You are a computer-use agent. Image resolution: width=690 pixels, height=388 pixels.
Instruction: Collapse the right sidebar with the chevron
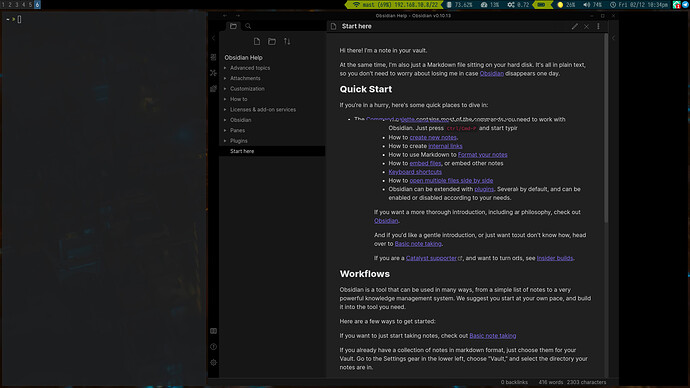(613, 38)
